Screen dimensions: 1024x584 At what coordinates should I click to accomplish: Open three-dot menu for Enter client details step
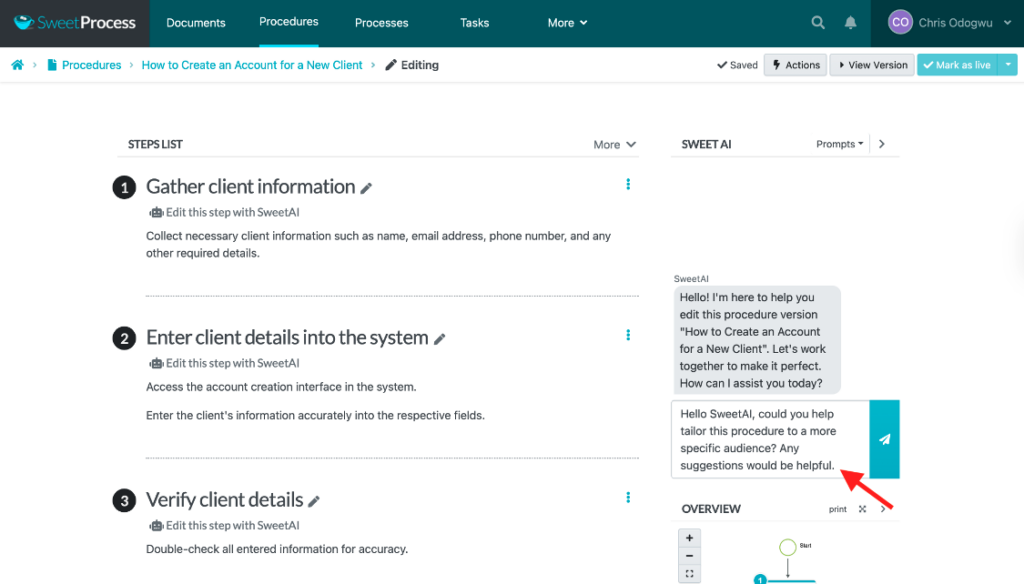[628, 335]
